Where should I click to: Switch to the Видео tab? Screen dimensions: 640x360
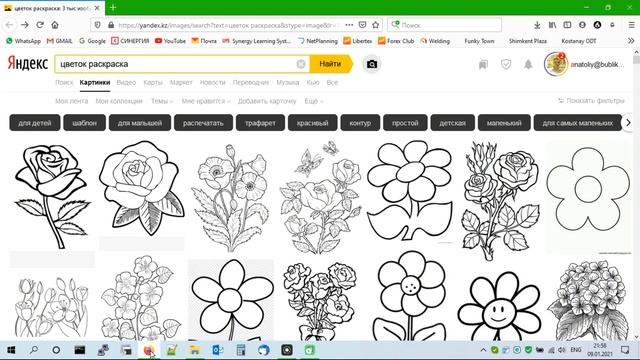tap(126, 82)
